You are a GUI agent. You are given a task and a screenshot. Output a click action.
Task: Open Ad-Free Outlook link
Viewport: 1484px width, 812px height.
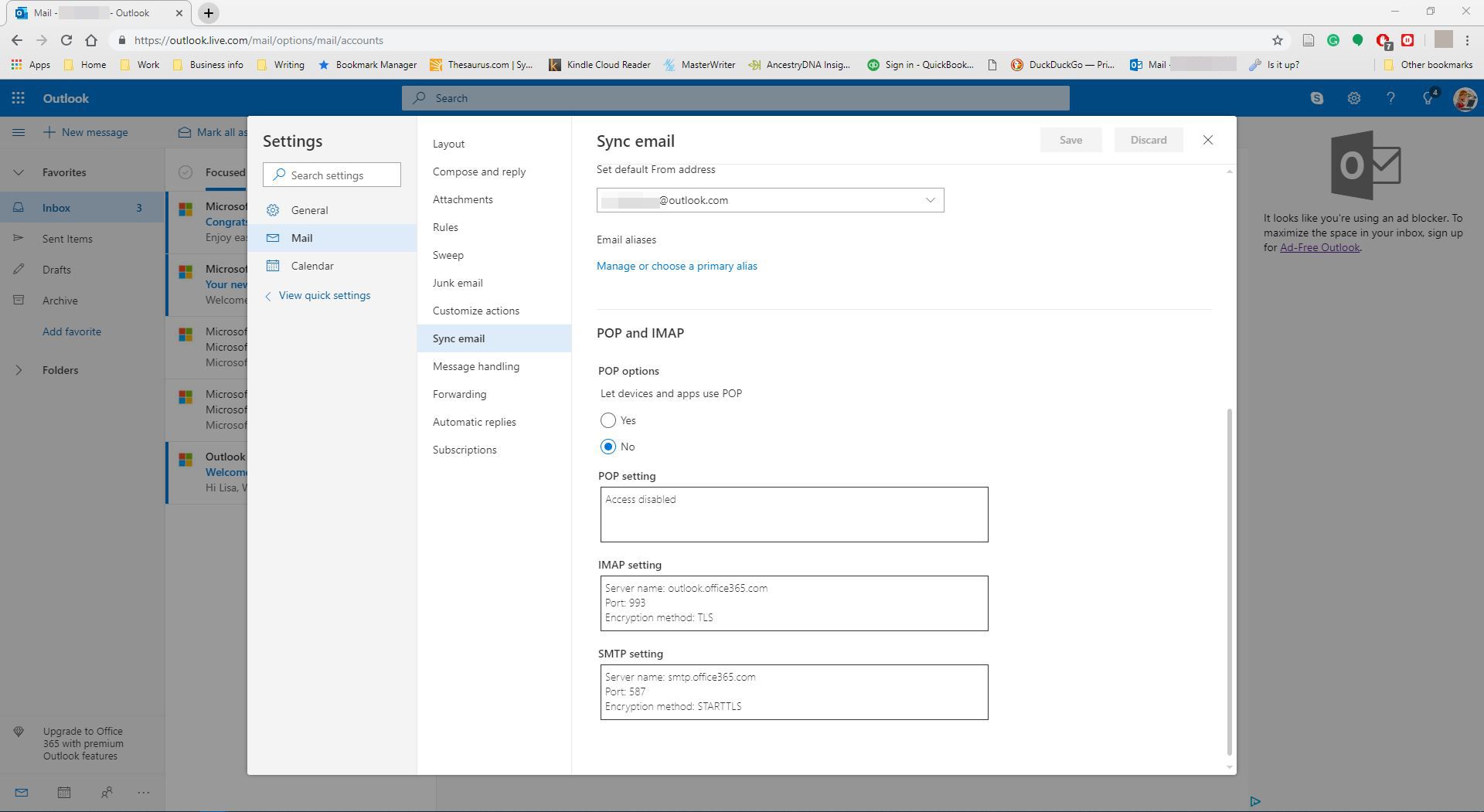click(x=1319, y=247)
